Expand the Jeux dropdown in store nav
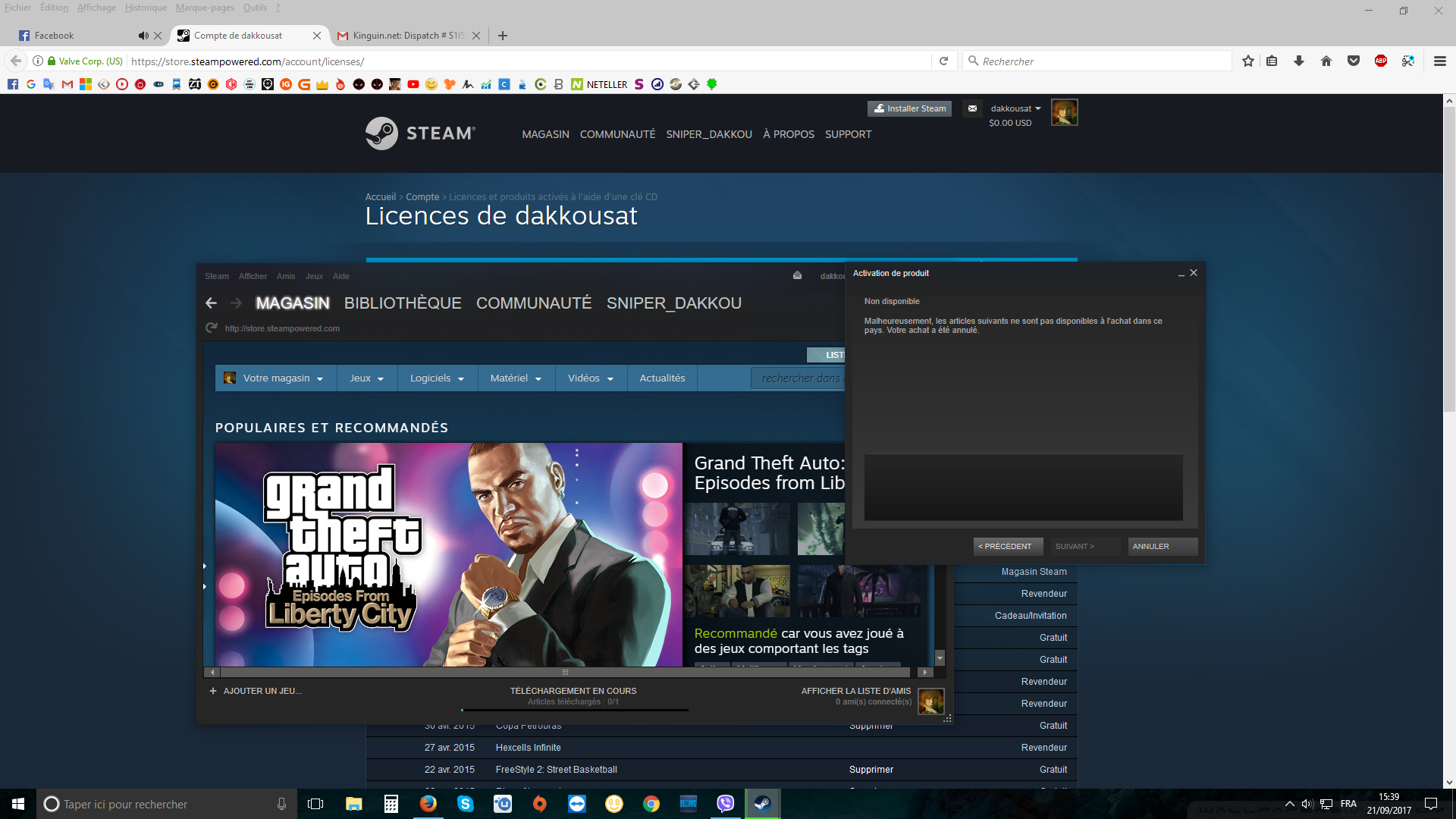 [367, 378]
